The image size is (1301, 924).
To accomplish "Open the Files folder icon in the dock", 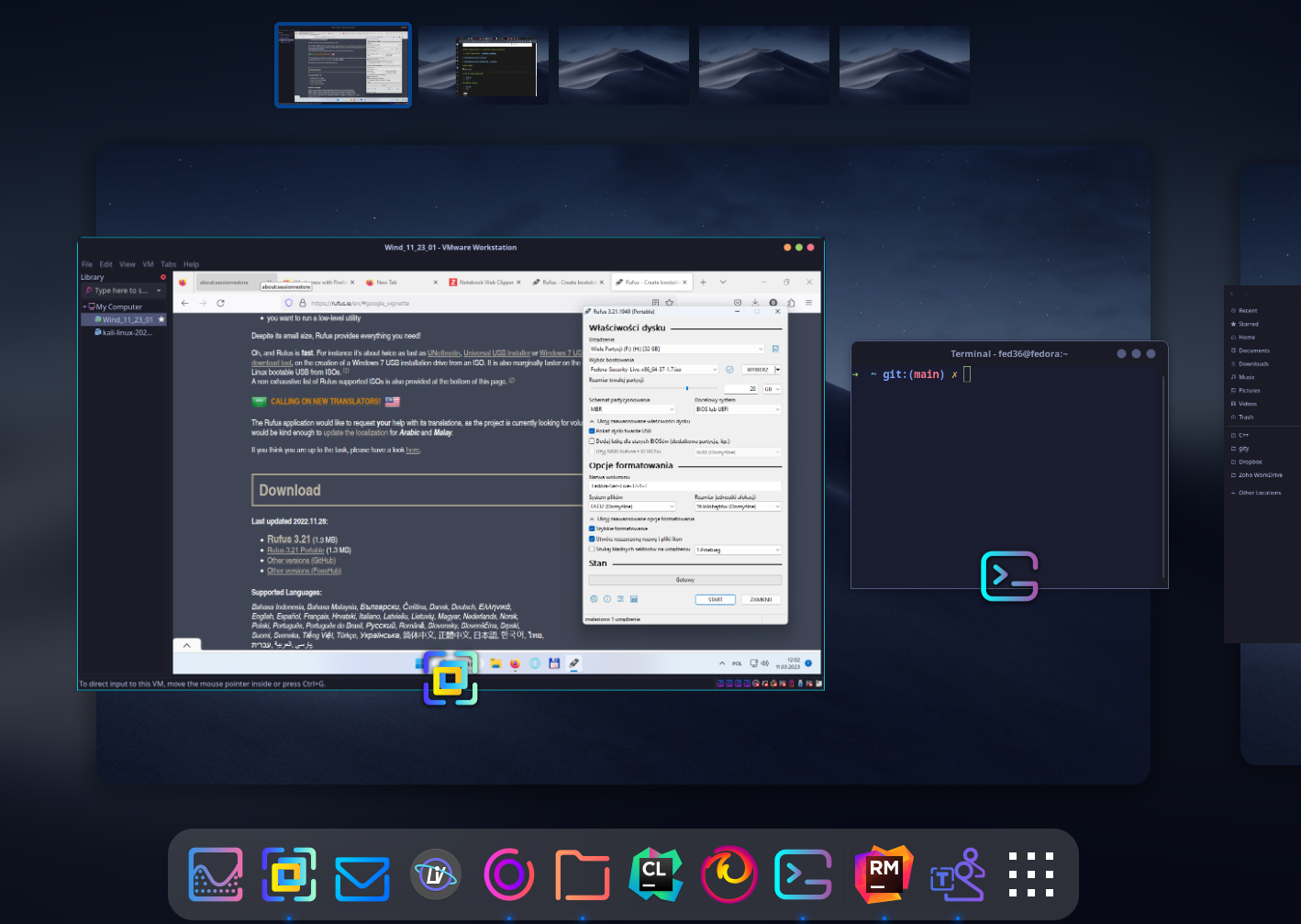I will 583,875.
